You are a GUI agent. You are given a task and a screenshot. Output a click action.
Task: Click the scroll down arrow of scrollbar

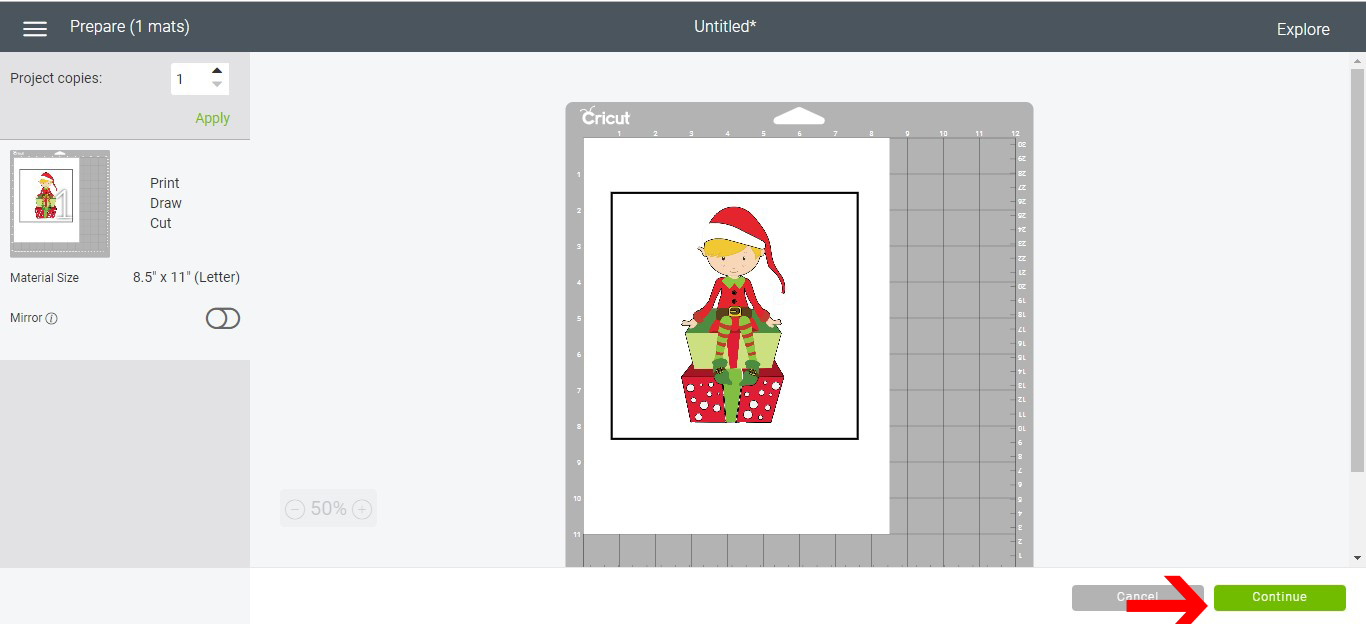coord(1357,558)
